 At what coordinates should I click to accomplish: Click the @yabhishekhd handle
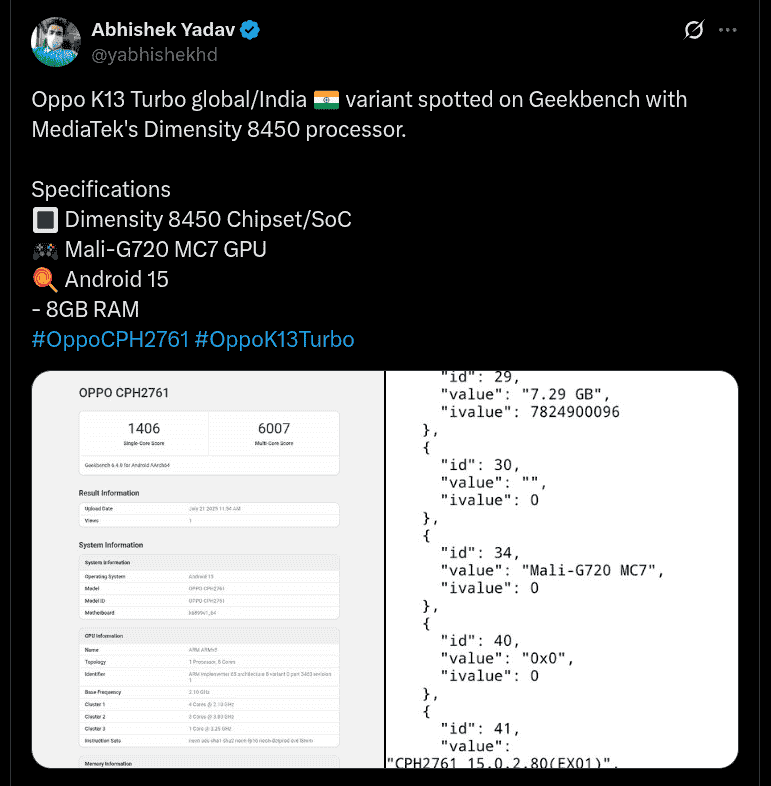[x=154, y=54]
